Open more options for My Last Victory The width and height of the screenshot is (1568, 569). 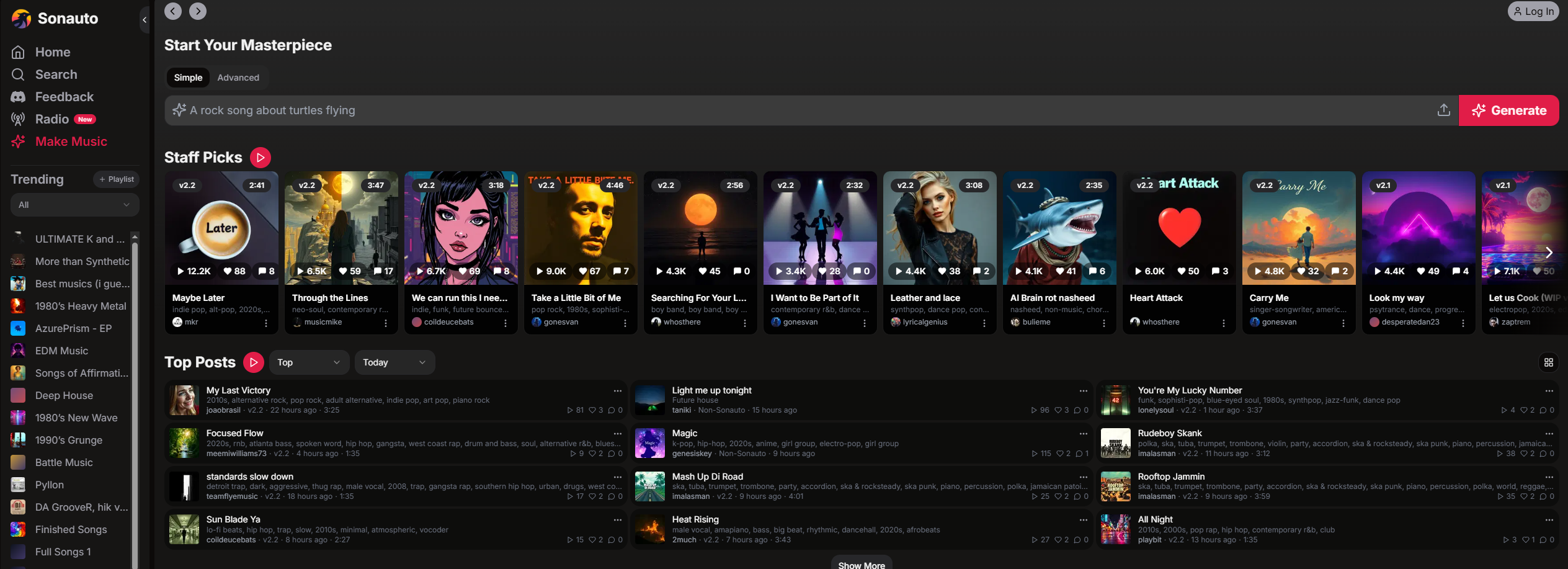(x=618, y=391)
